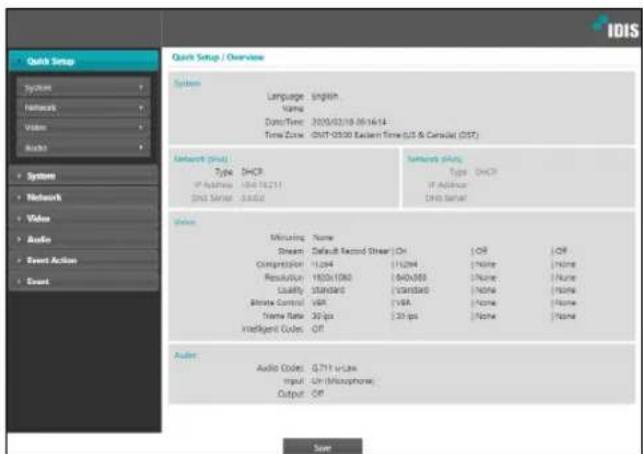Click the Network (IPv4) section title
Image resolution: width=643 pixels, height=454 pixels.
(x=203, y=159)
